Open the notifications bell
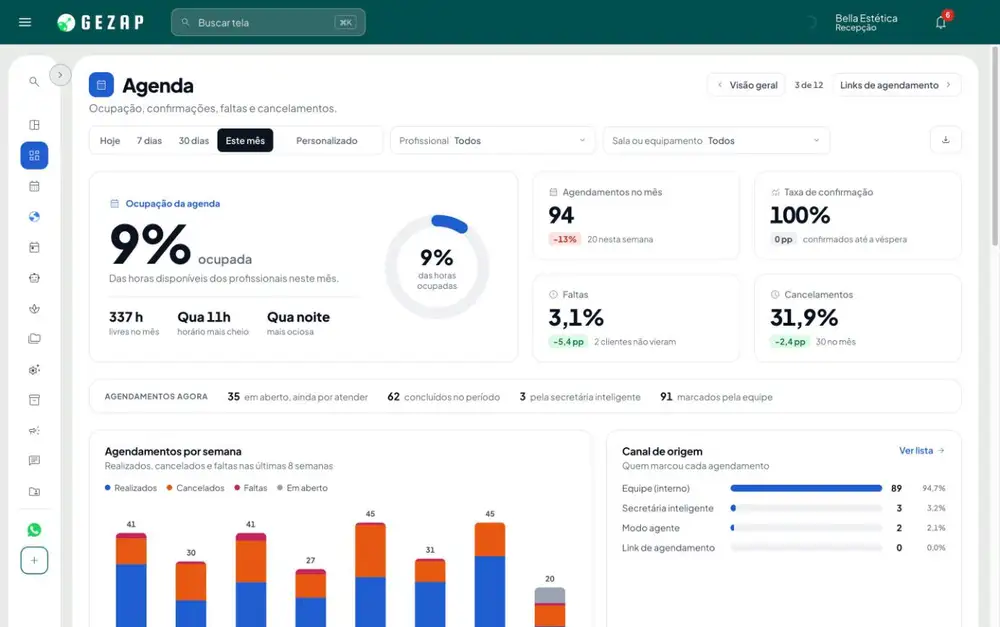 [941, 22]
